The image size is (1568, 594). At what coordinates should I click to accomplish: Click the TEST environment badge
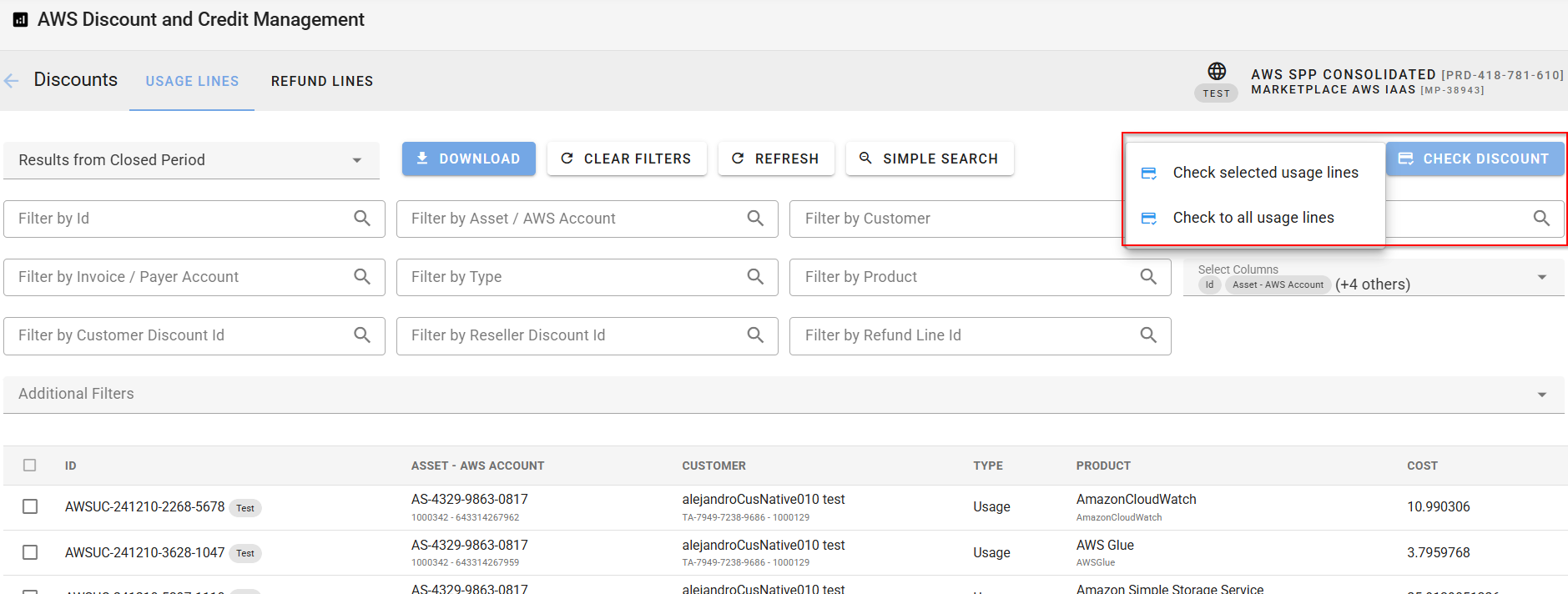tap(1216, 93)
